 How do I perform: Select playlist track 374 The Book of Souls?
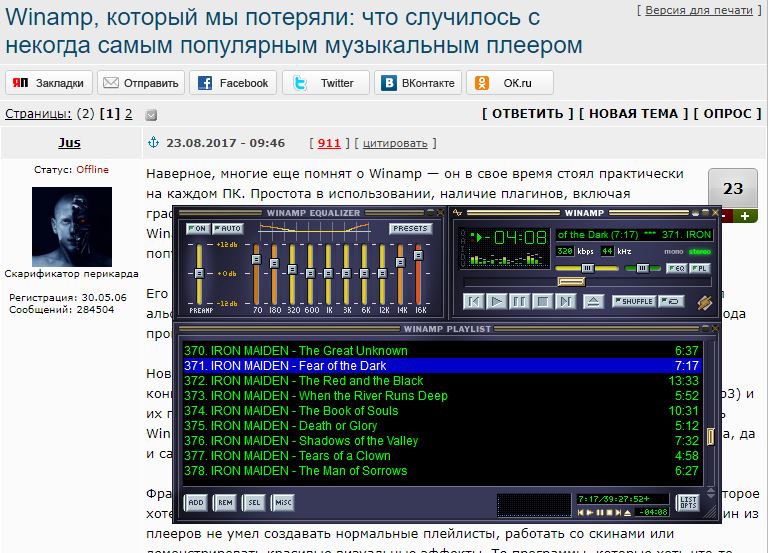click(x=441, y=411)
